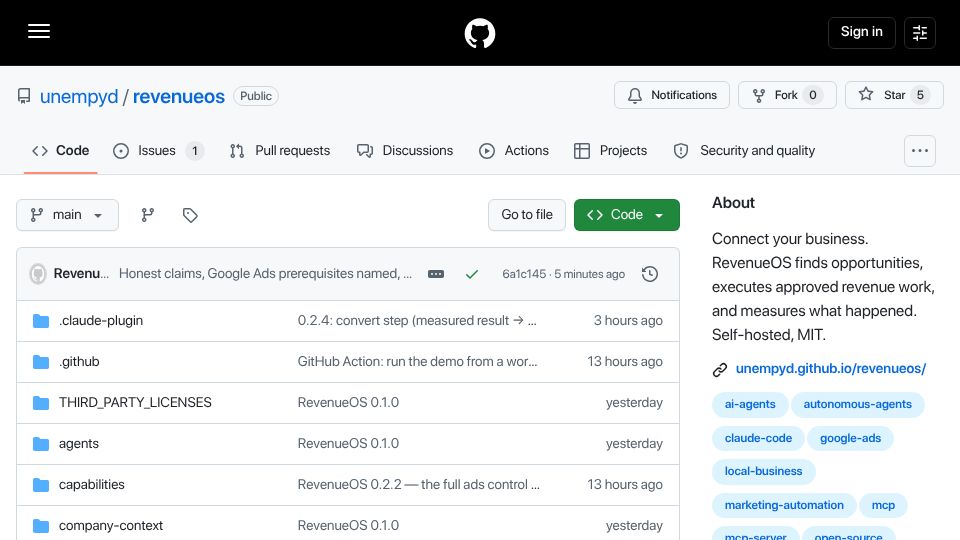The image size is (960, 540).
Task: Open the .github folder
Action: click(x=79, y=361)
